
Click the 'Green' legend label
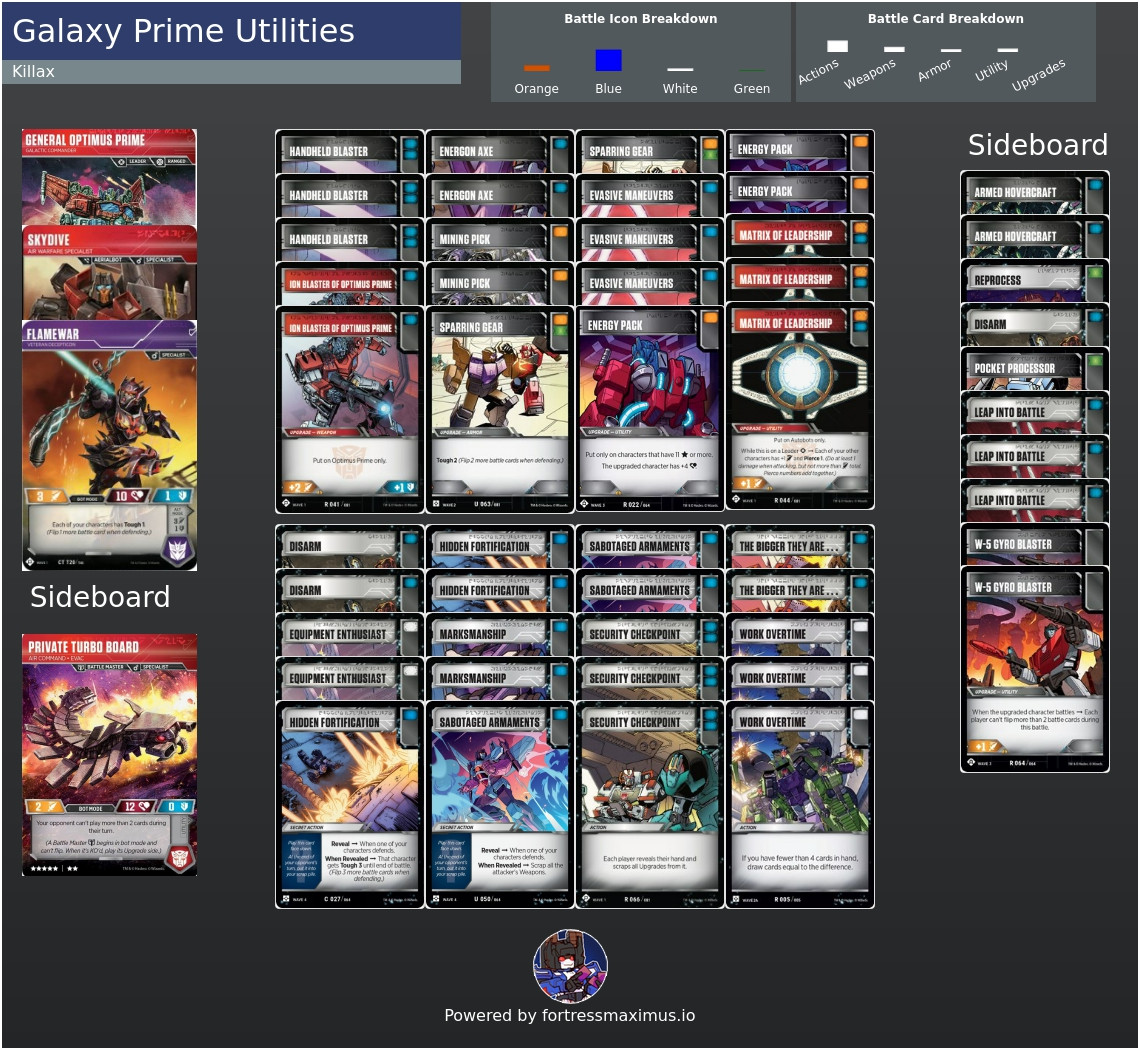point(752,89)
